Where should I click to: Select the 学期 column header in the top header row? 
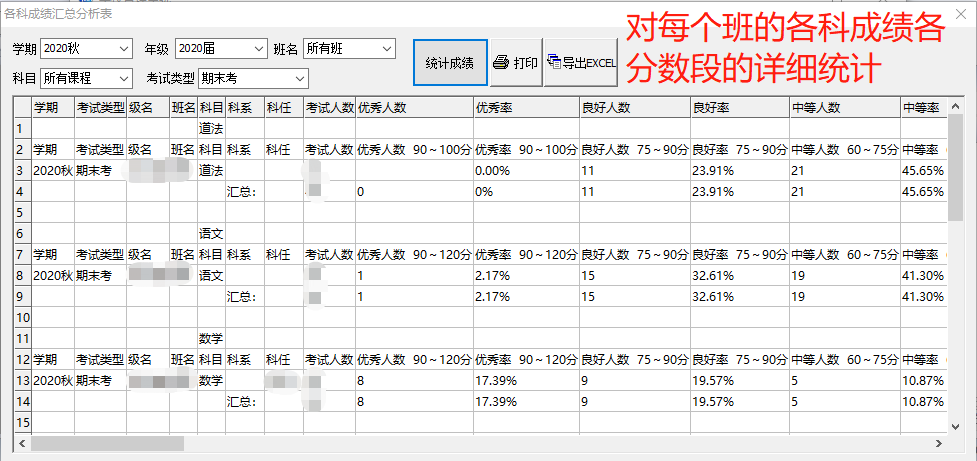click(52, 108)
